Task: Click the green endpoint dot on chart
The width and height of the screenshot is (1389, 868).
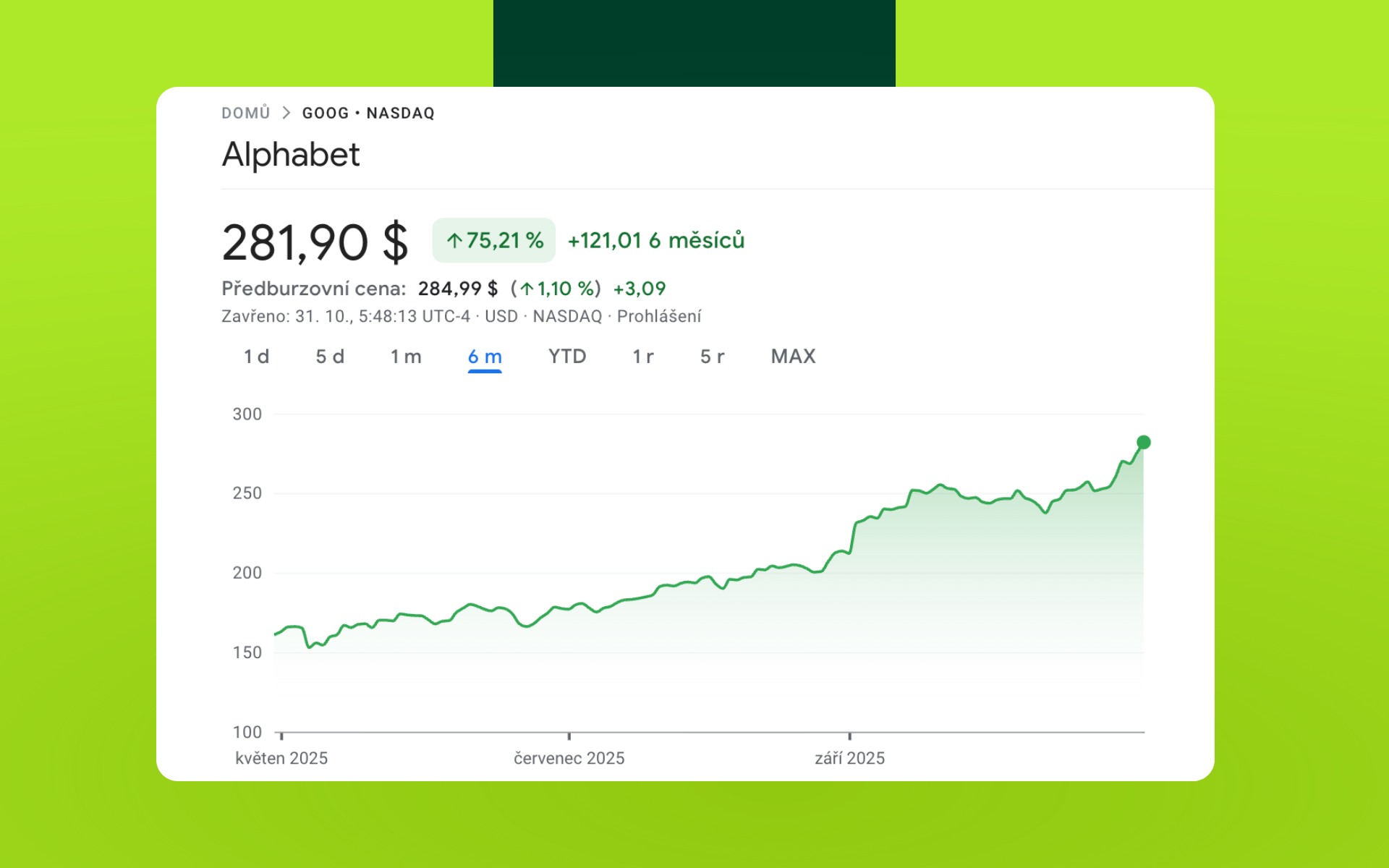Action: [x=1143, y=442]
